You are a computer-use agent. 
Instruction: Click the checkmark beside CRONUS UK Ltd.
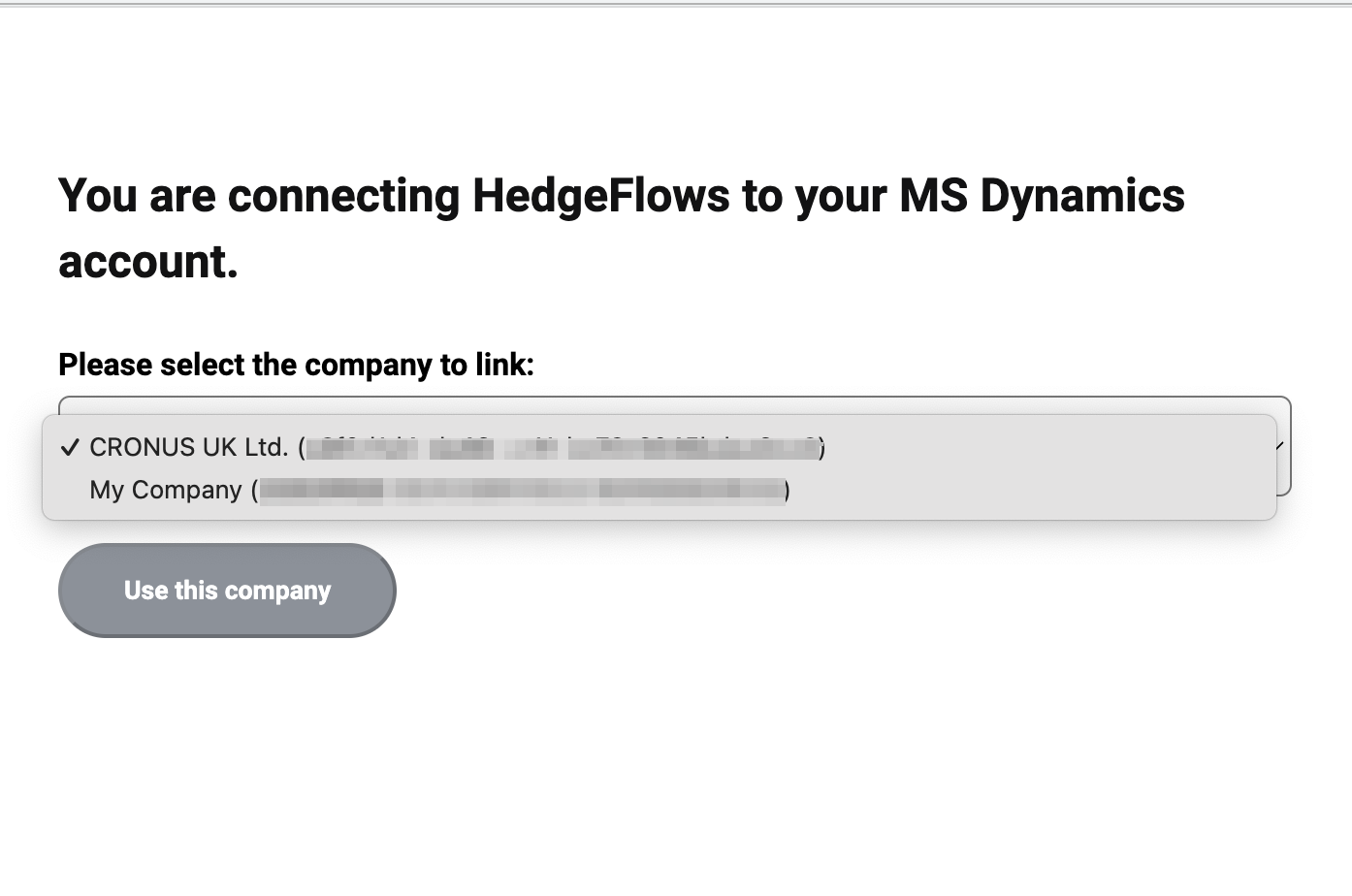pos(69,447)
